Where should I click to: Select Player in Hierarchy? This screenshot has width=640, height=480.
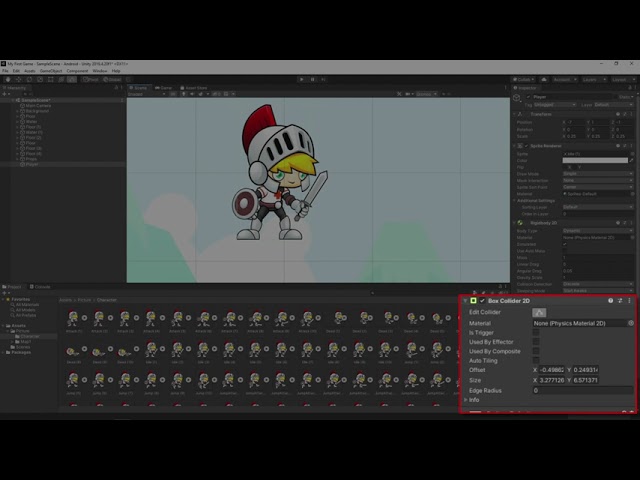coord(32,164)
